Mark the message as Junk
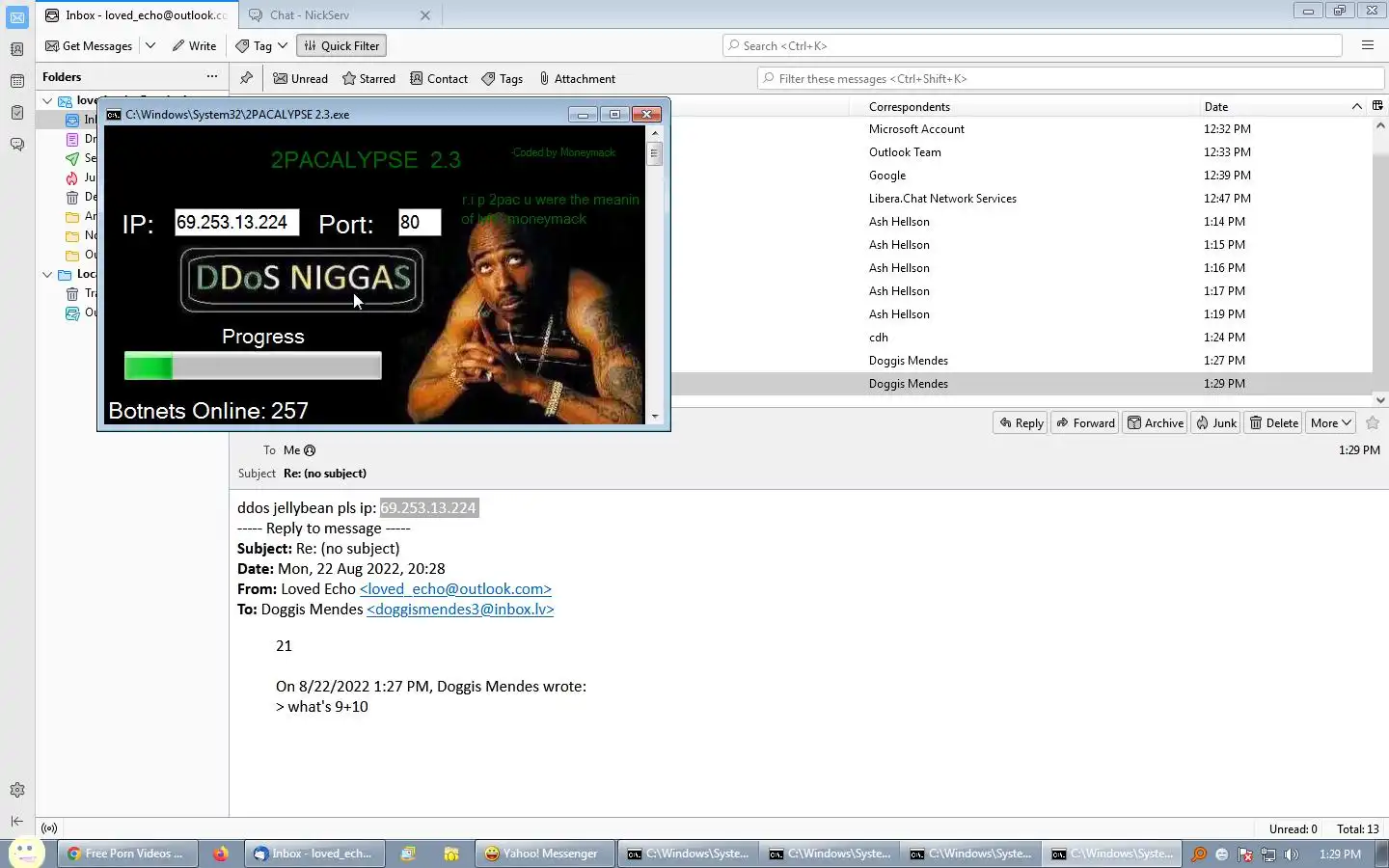 pos(1215,422)
